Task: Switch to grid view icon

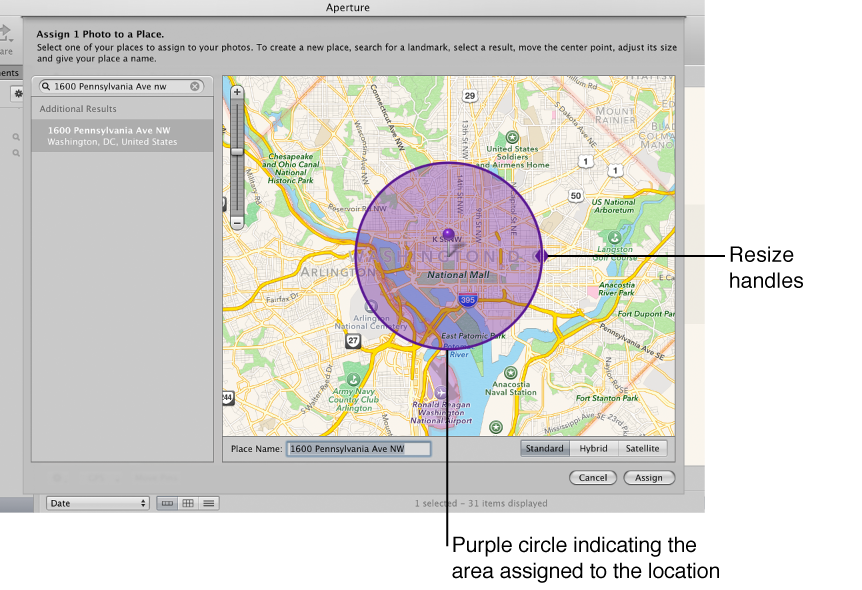Action: pyautogui.click(x=188, y=503)
